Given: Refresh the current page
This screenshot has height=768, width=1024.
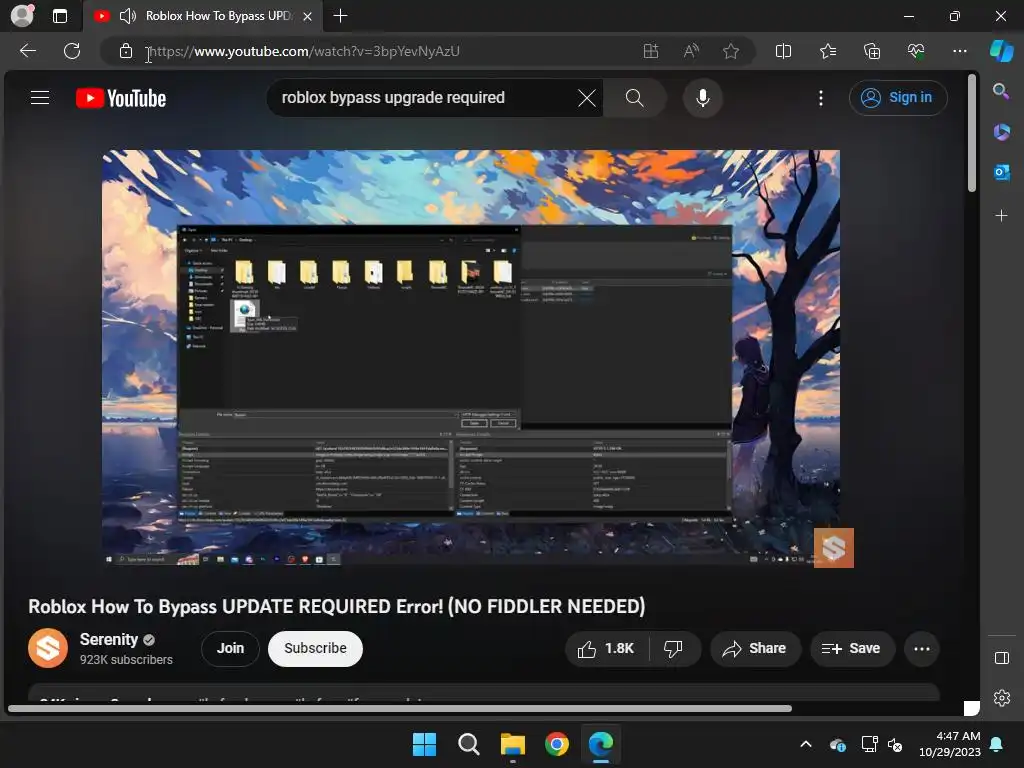Looking at the screenshot, I should (72, 51).
